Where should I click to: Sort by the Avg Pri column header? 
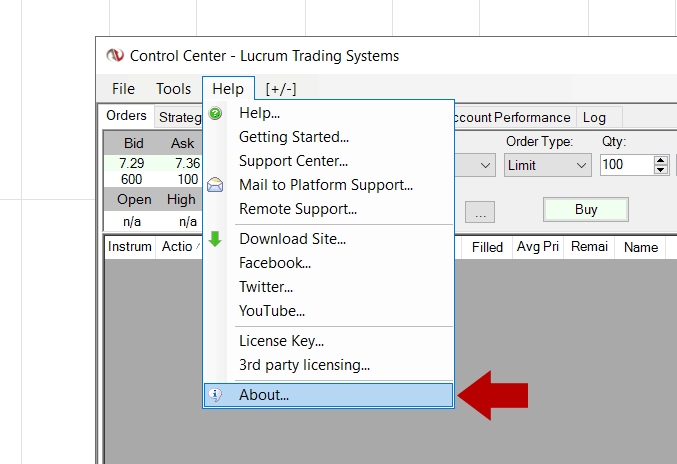(x=538, y=247)
